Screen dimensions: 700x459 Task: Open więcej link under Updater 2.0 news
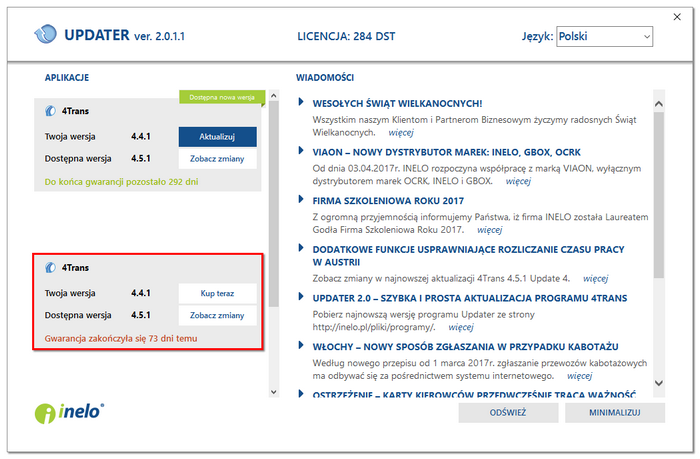pyautogui.click(x=461, y=327)
